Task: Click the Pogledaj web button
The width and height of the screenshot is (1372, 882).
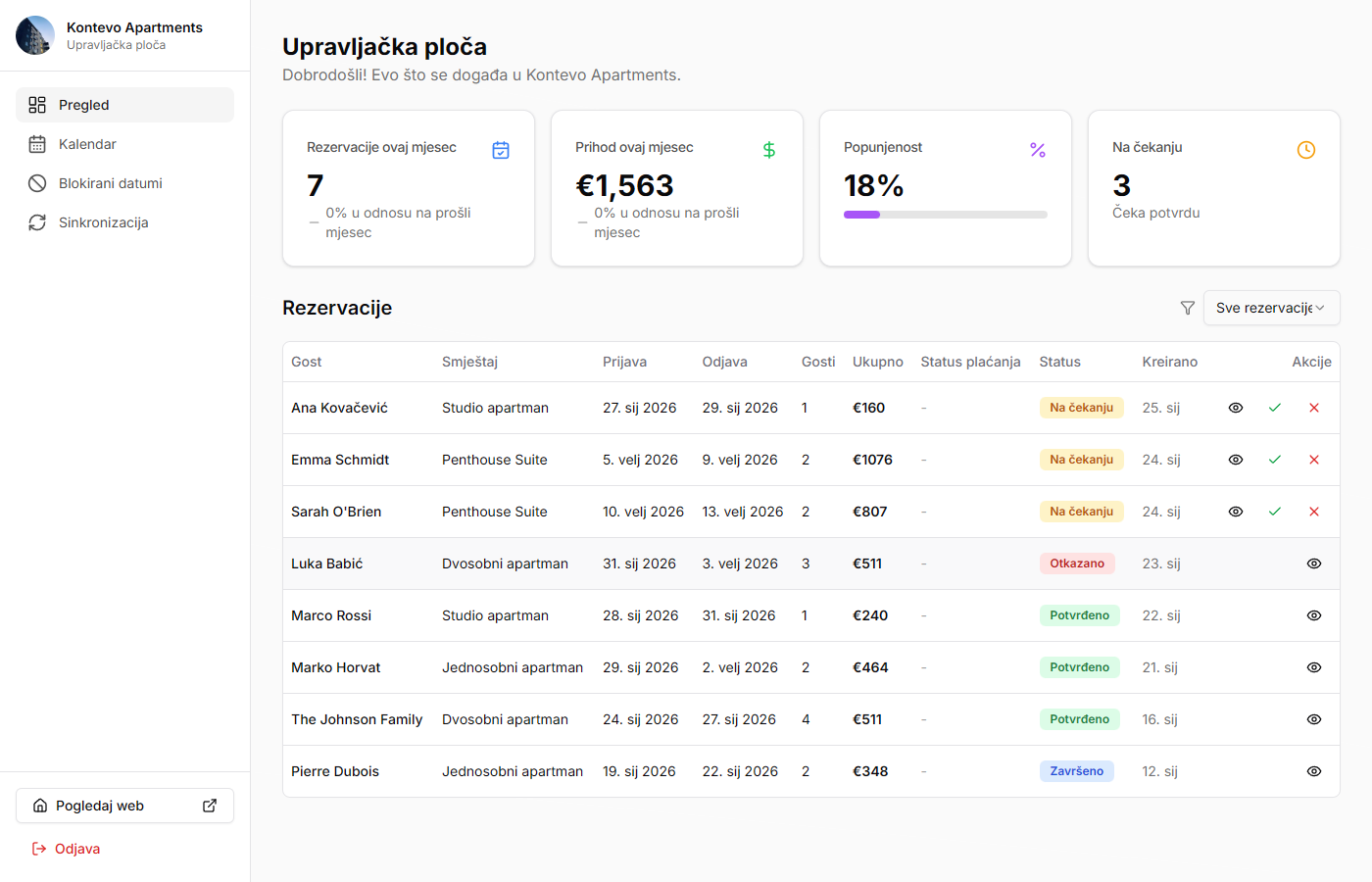Action: click(124, 805)
